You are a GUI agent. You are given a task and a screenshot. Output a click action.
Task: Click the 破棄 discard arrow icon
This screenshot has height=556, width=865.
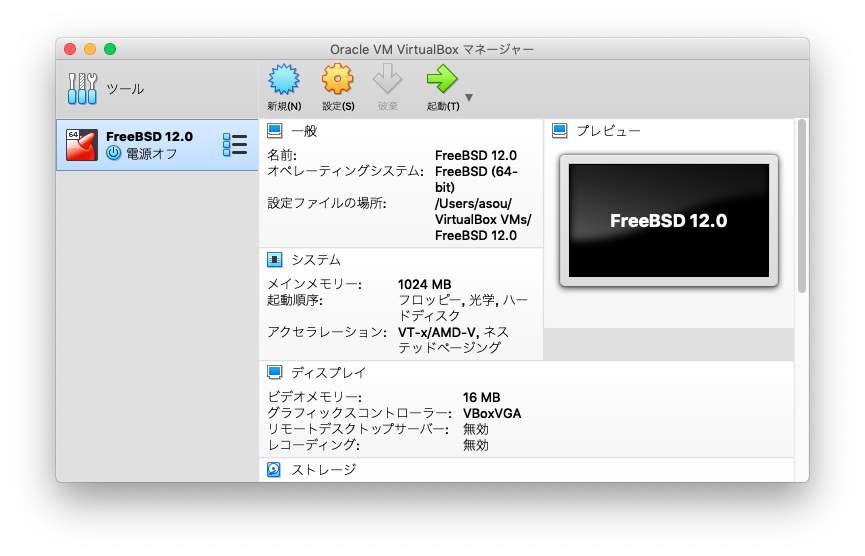pyautogui.click(x=388, y=80)
